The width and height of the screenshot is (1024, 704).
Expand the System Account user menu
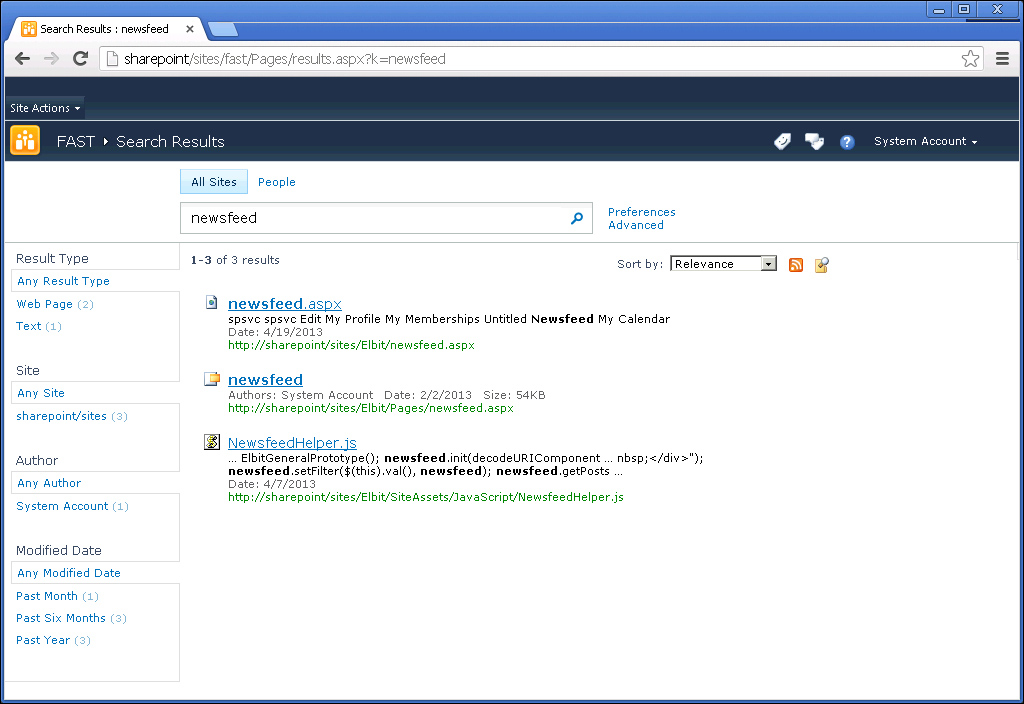[925, 141]
